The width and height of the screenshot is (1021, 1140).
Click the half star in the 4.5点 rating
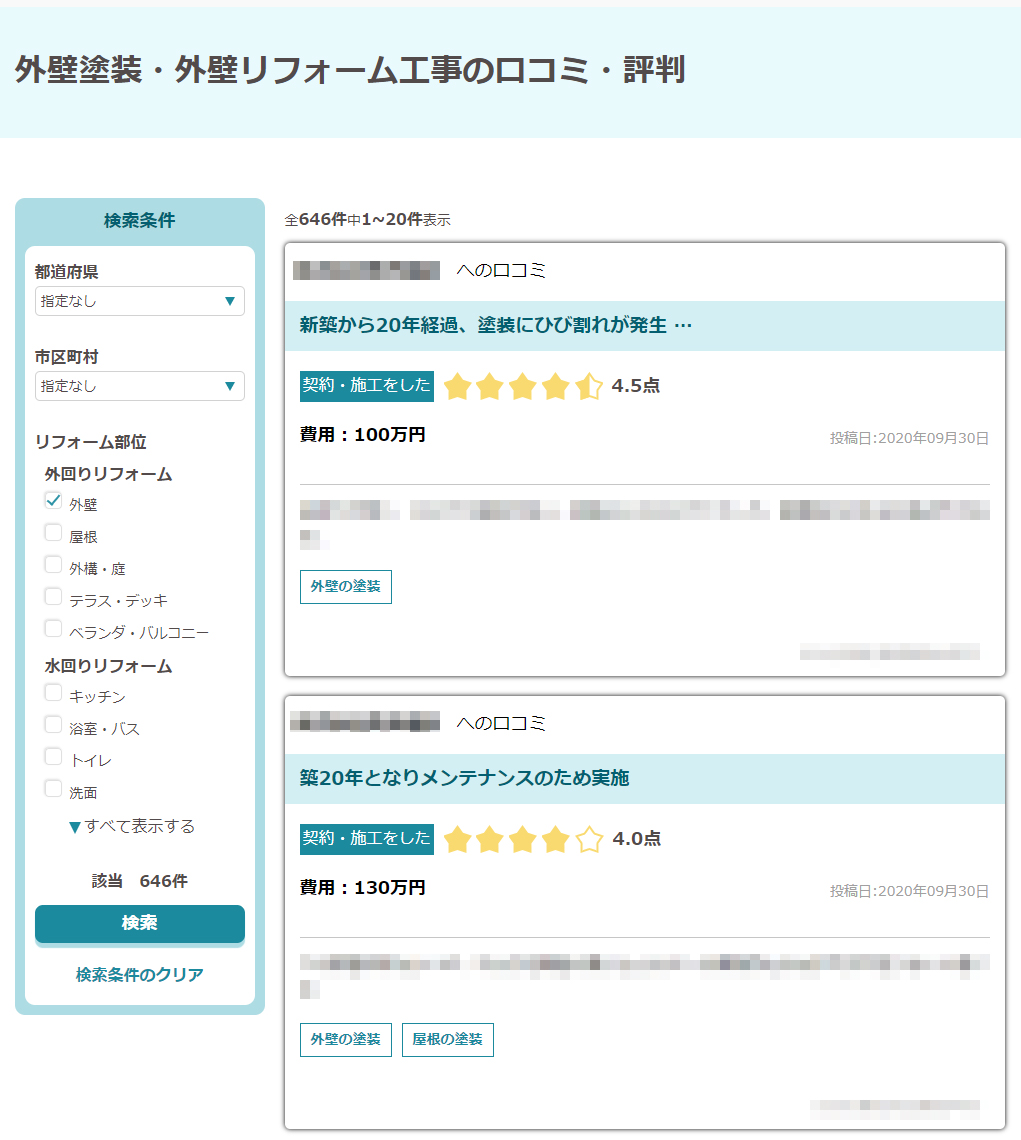pos(589,386)
